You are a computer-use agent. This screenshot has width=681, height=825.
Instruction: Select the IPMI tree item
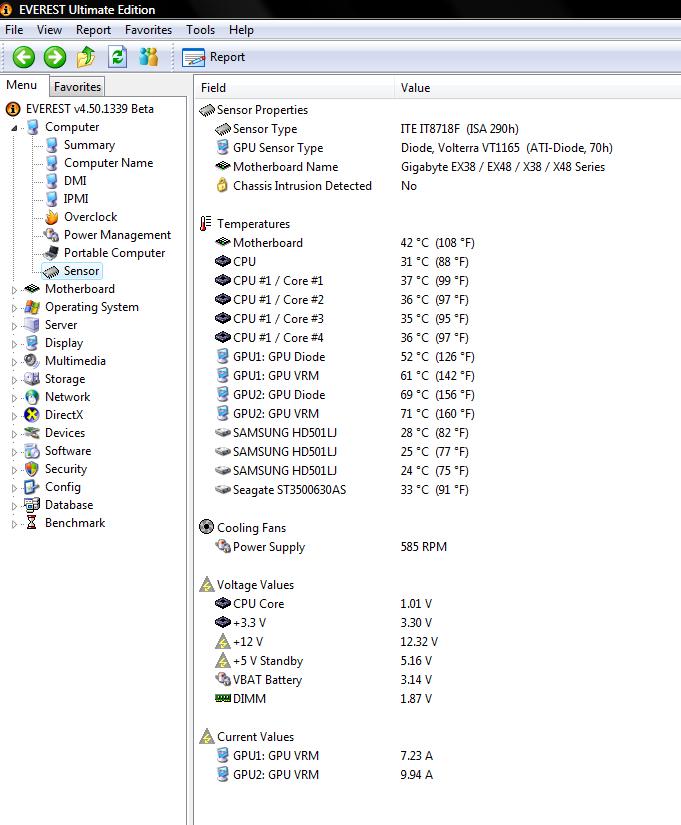[x=76, y=198]
